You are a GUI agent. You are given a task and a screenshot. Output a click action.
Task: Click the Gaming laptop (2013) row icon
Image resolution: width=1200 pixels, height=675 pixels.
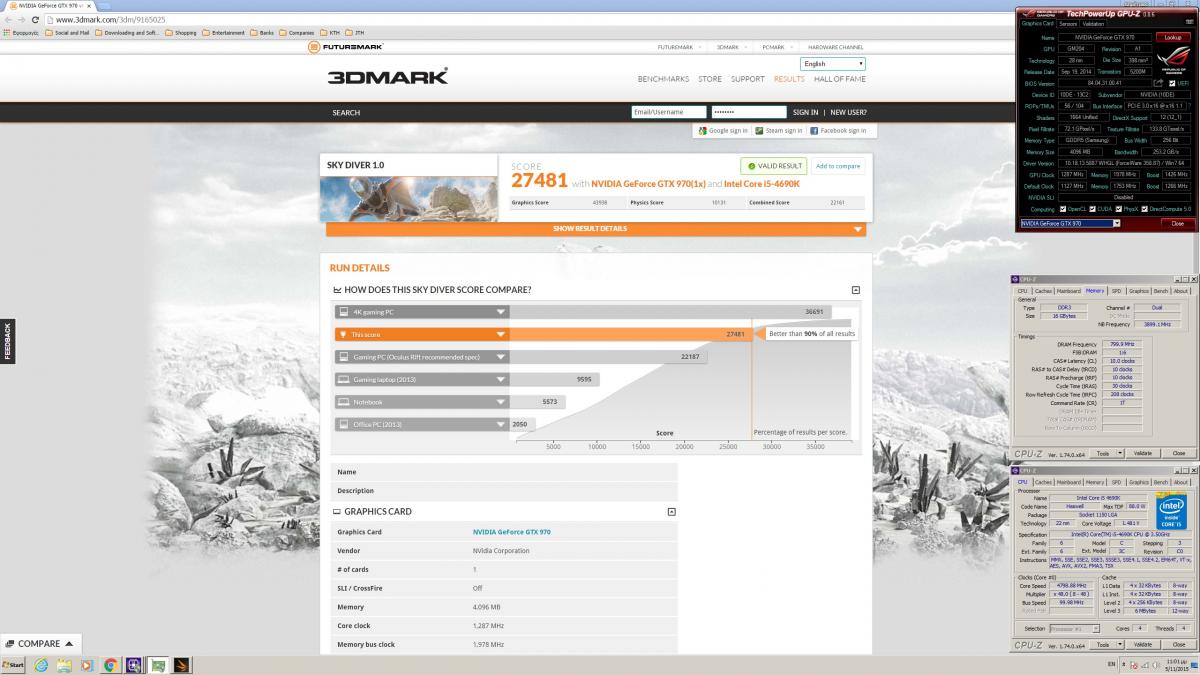pos(344,379)
